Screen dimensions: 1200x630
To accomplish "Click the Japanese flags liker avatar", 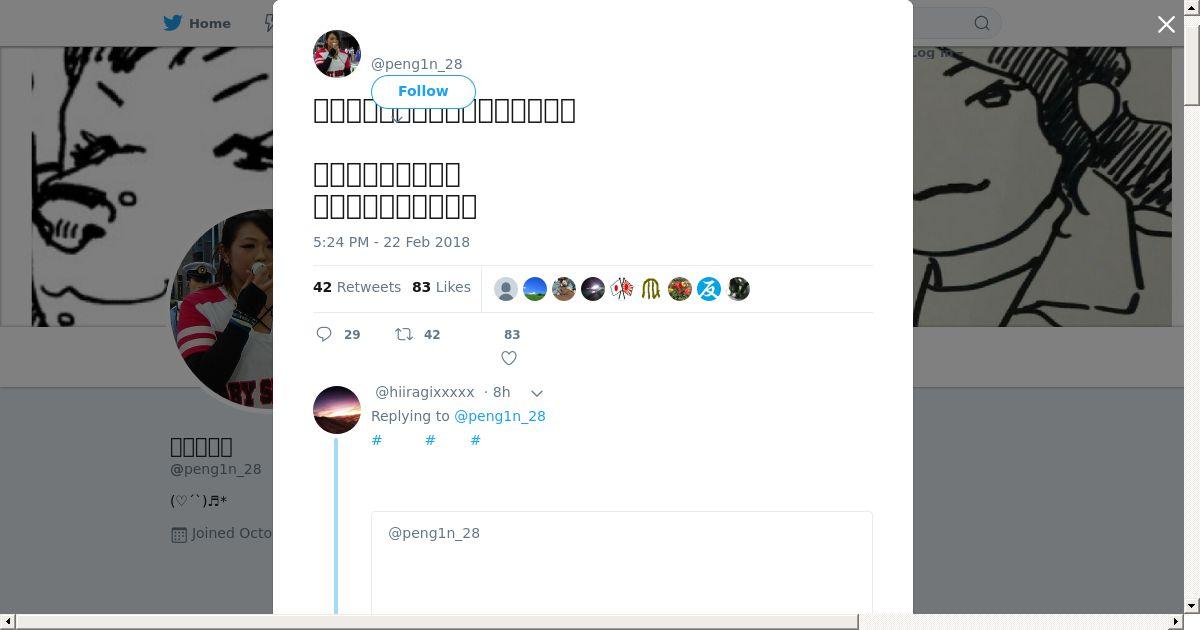I will click(x=622, y=289).
